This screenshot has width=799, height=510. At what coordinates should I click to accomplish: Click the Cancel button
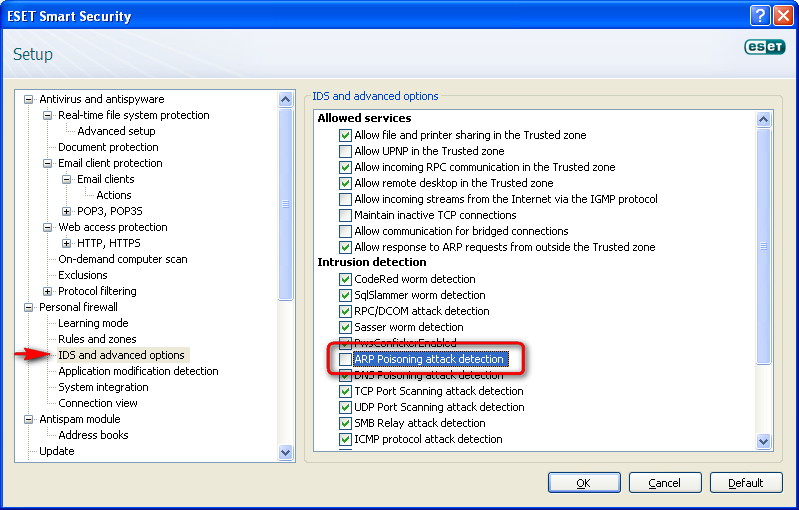665,483
